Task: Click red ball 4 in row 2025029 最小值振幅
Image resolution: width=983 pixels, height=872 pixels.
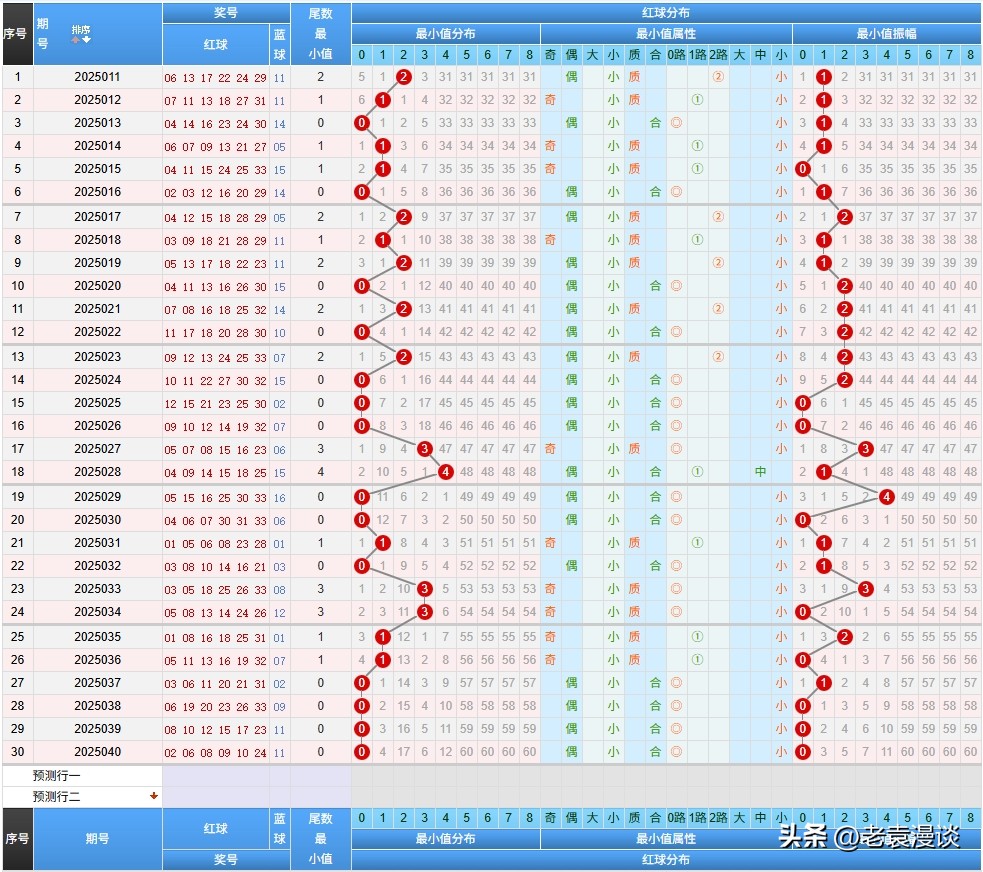Action: click(886, 497)
